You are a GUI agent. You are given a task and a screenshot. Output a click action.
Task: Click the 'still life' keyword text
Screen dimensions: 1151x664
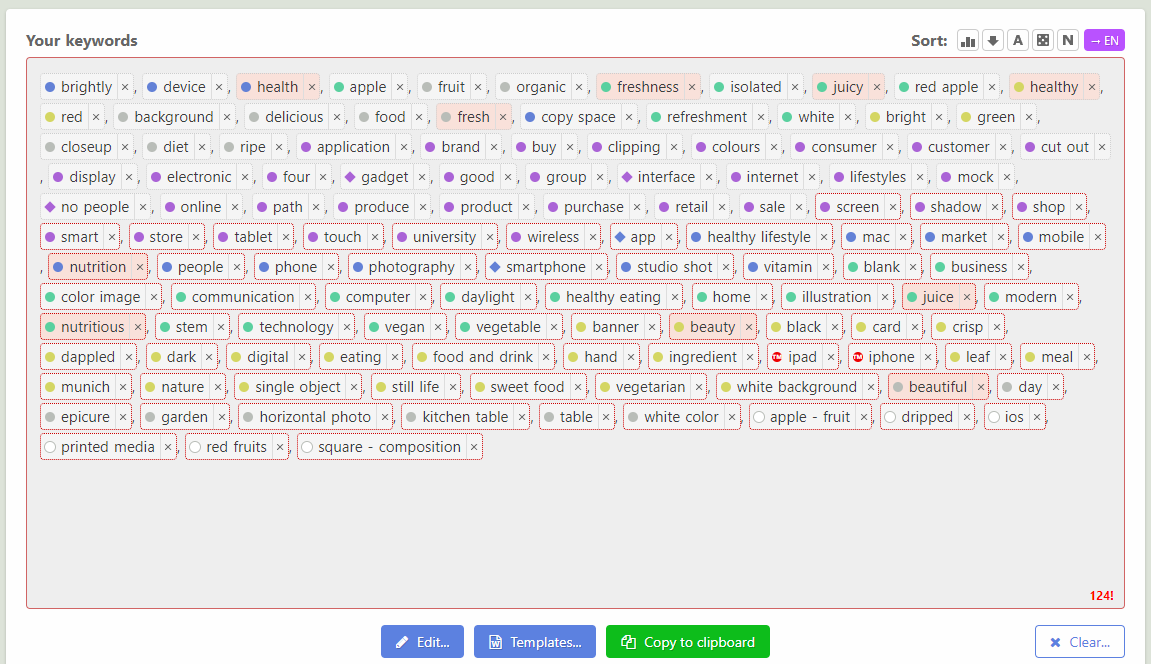pos(415,388)
